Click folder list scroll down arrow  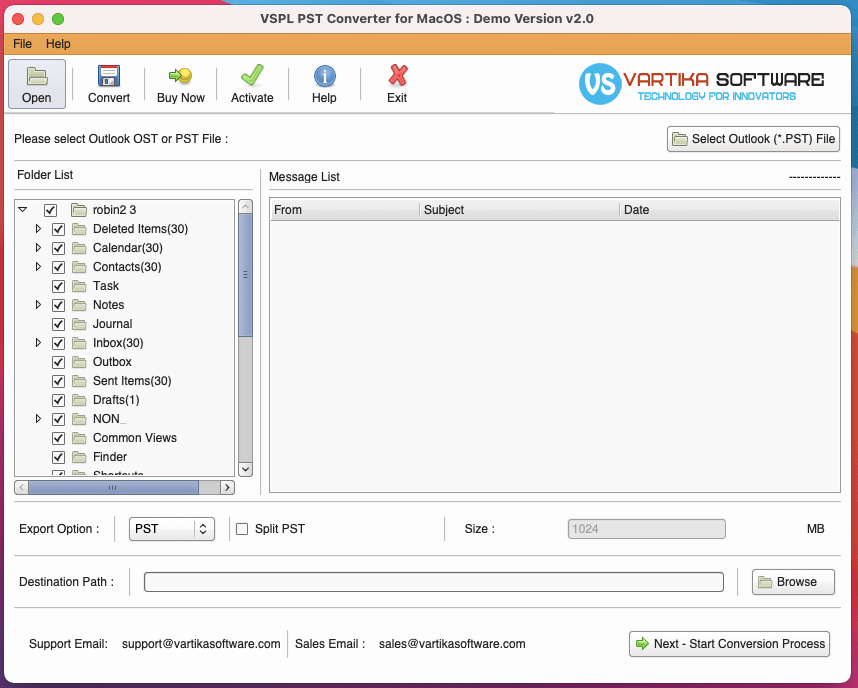(x=246, y=469)
